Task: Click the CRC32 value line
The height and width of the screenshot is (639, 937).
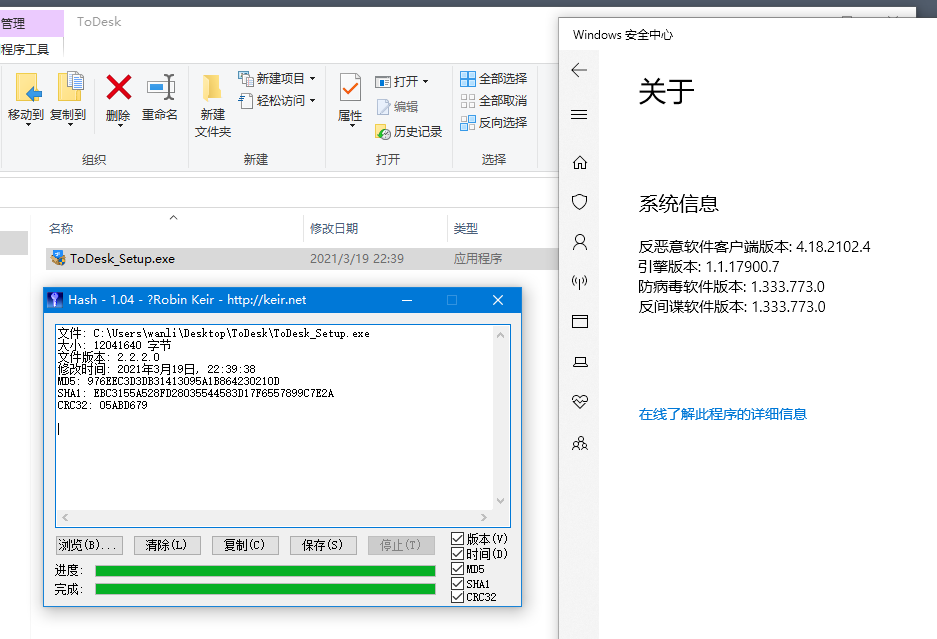Action: click(x=102, y=405)
